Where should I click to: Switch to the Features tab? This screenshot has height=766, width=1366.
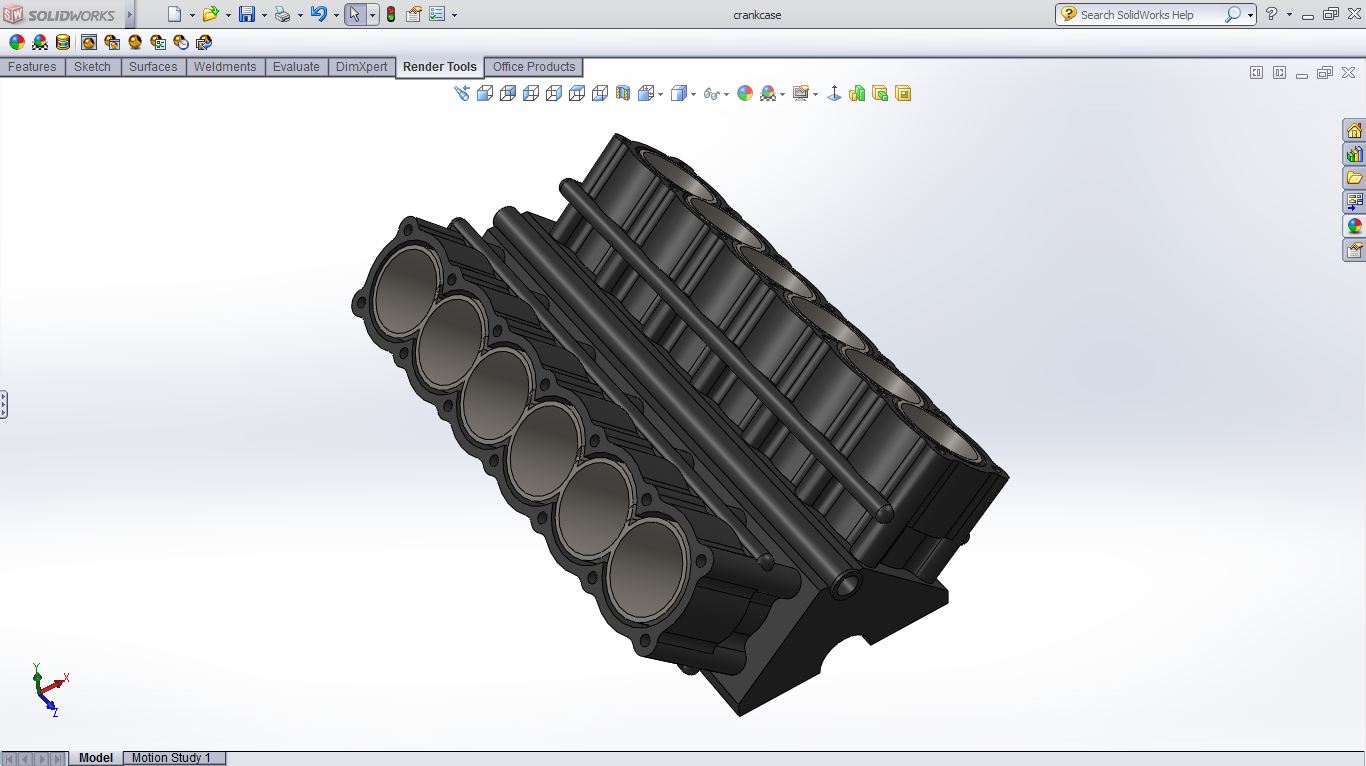click(32, 67)
